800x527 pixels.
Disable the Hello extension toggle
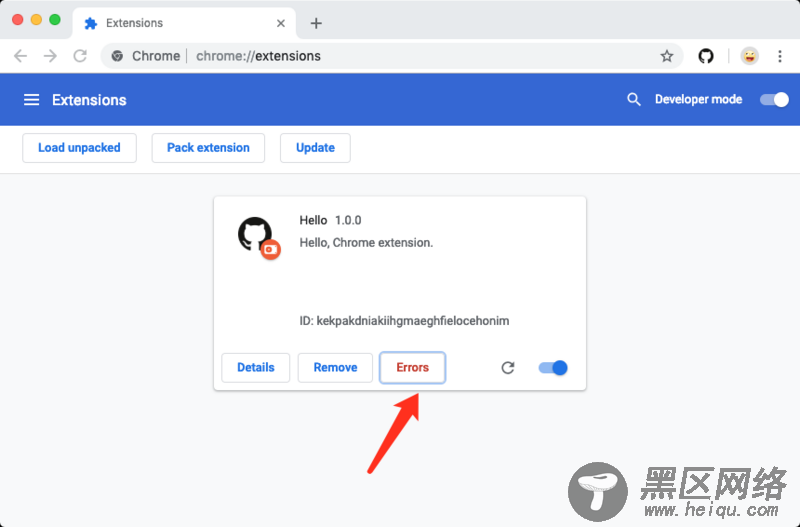tap(553, 367)
